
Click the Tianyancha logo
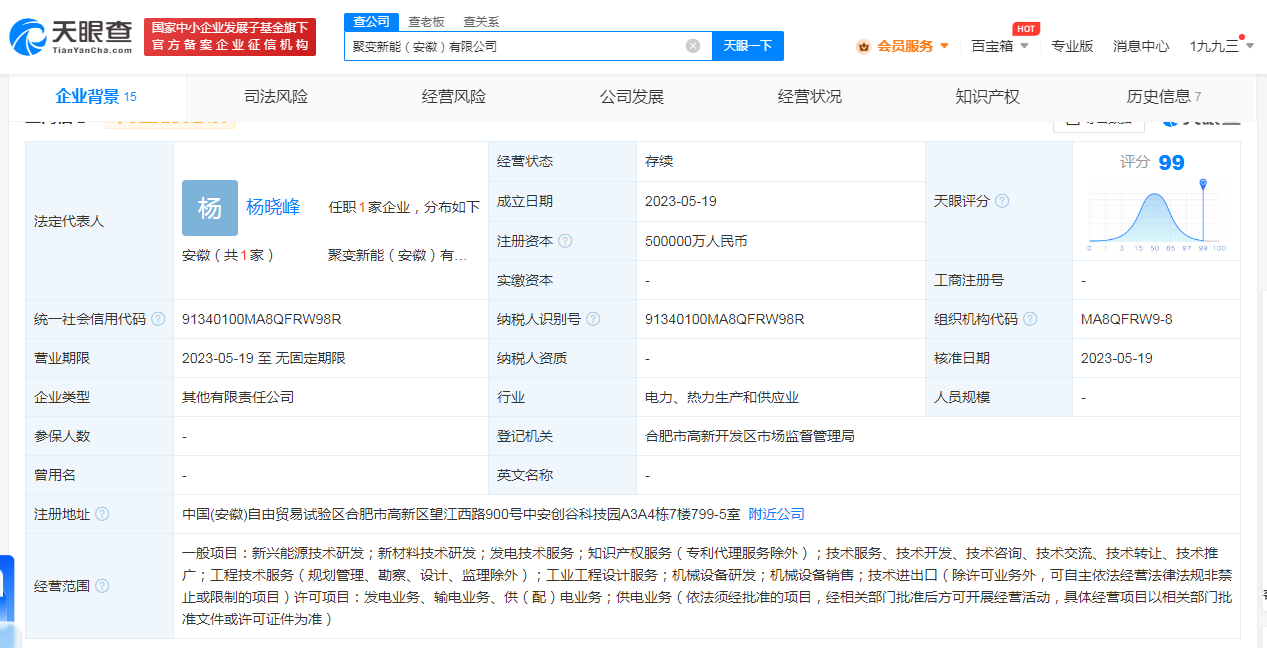[71, 37]
